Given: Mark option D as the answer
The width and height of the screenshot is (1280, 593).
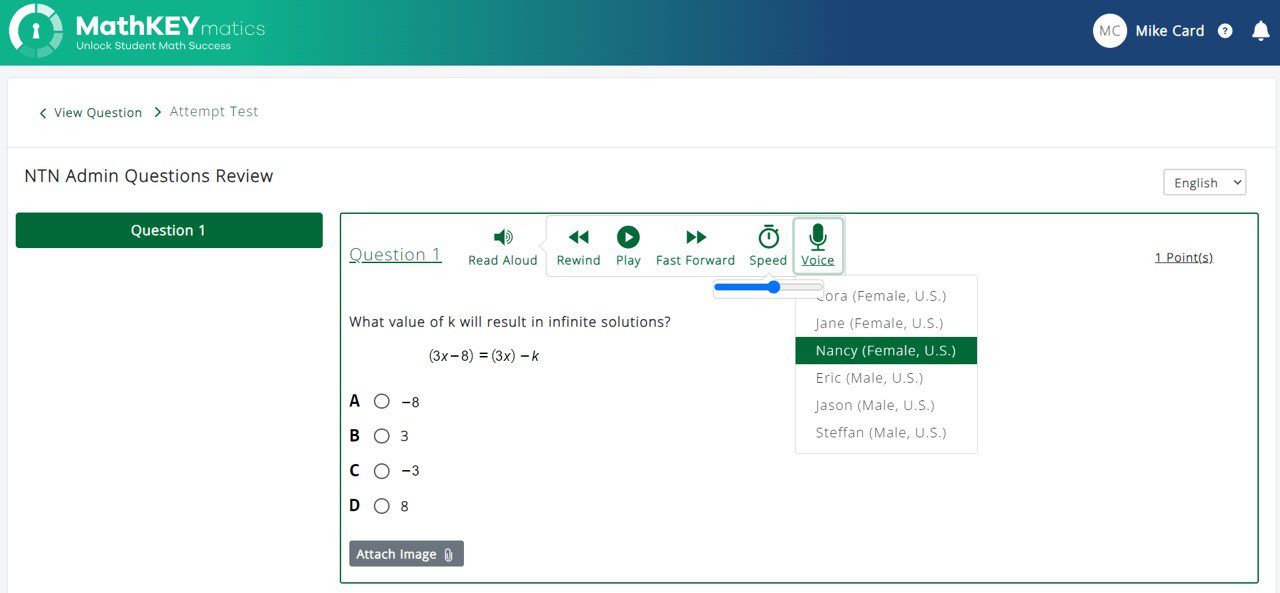Looking at the screenshot, I should [381, 506].
